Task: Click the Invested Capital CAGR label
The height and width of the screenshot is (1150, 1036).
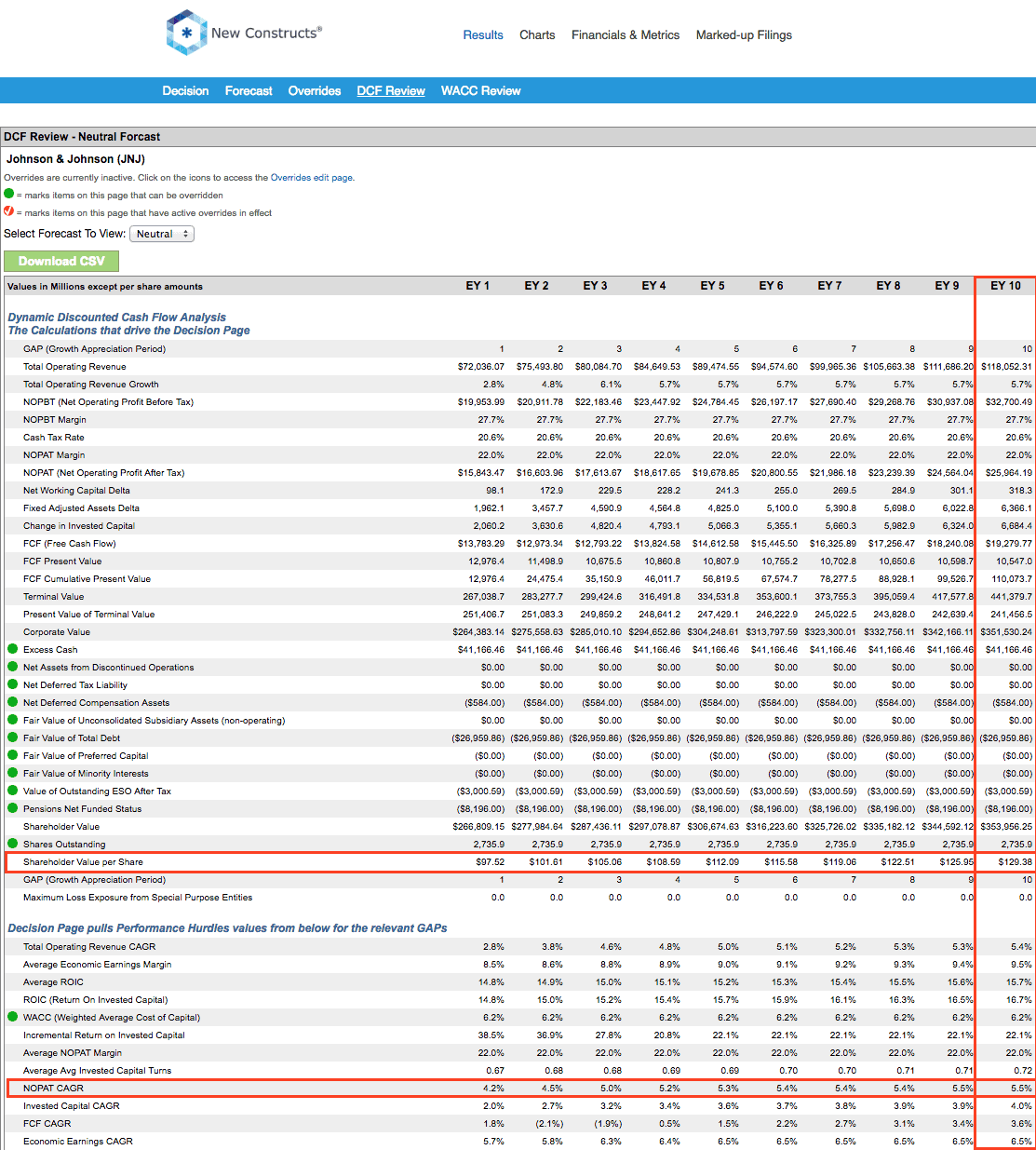Action: tap(72, 1106)
